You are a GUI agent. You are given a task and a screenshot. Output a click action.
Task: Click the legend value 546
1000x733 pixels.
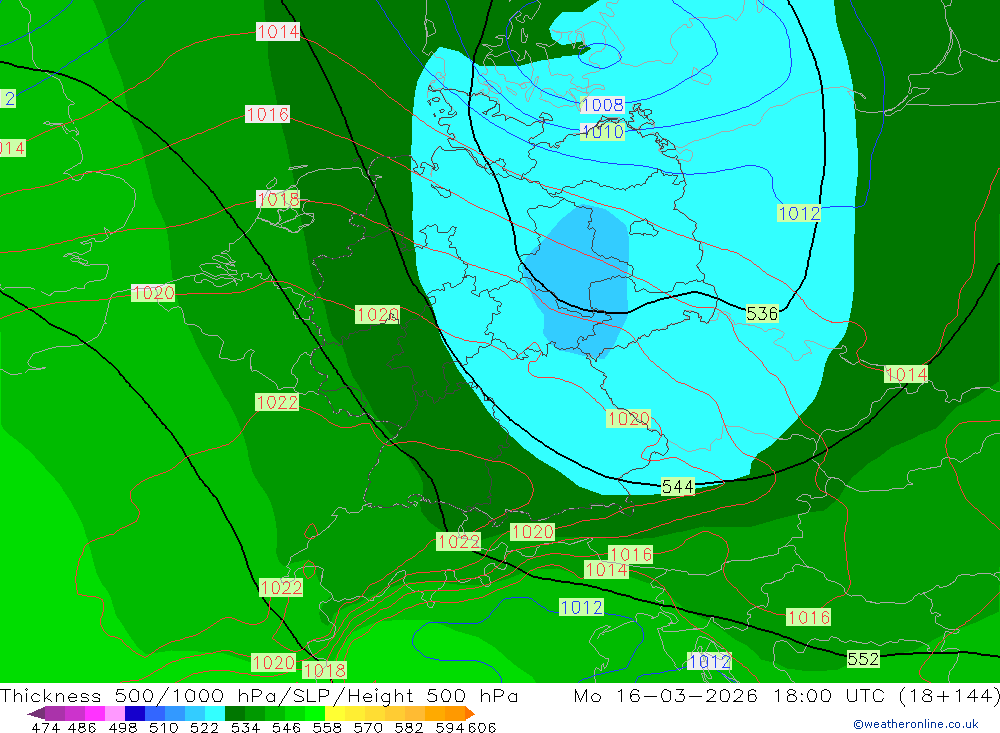point(286,728)
